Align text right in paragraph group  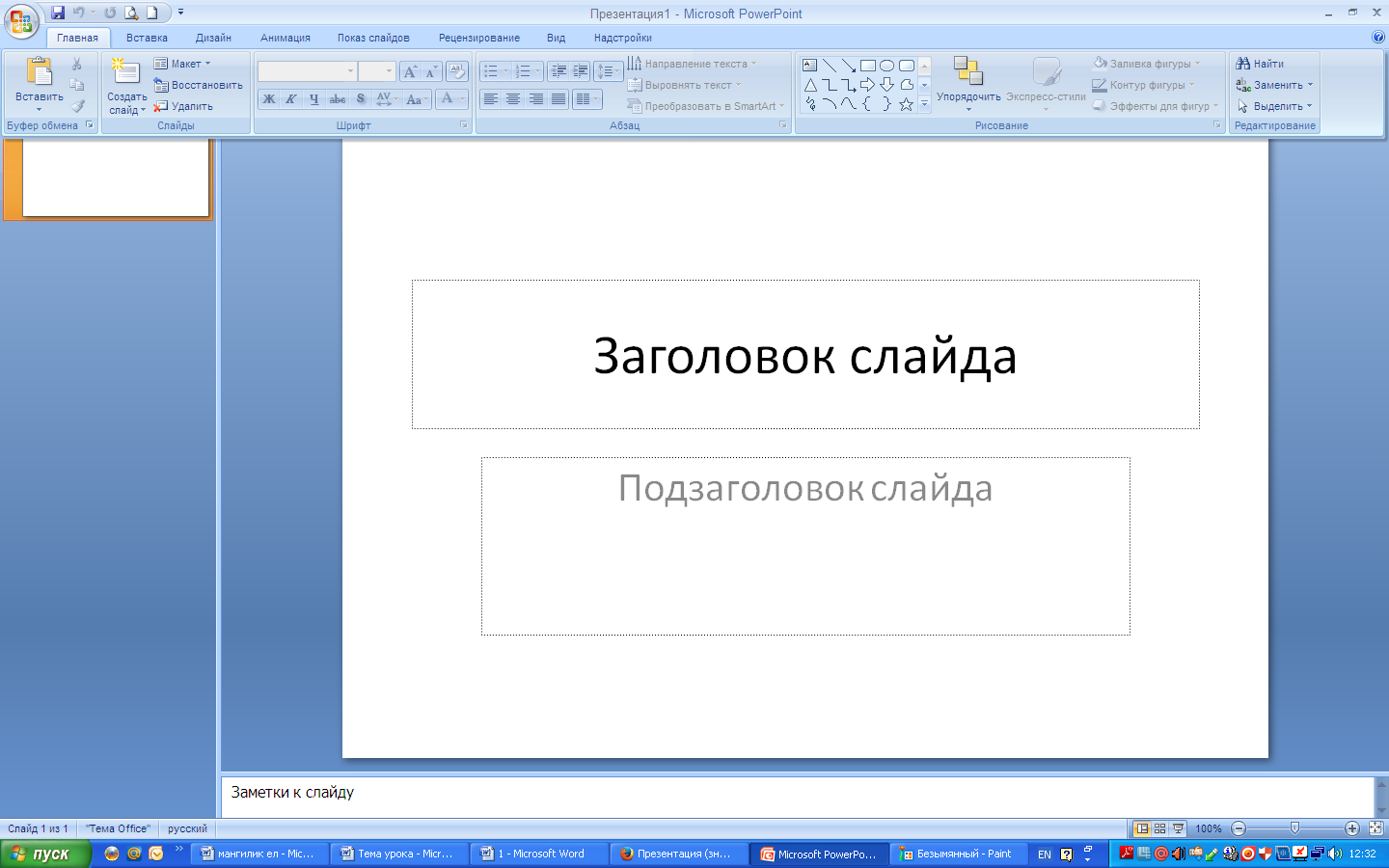click(535, 99)
